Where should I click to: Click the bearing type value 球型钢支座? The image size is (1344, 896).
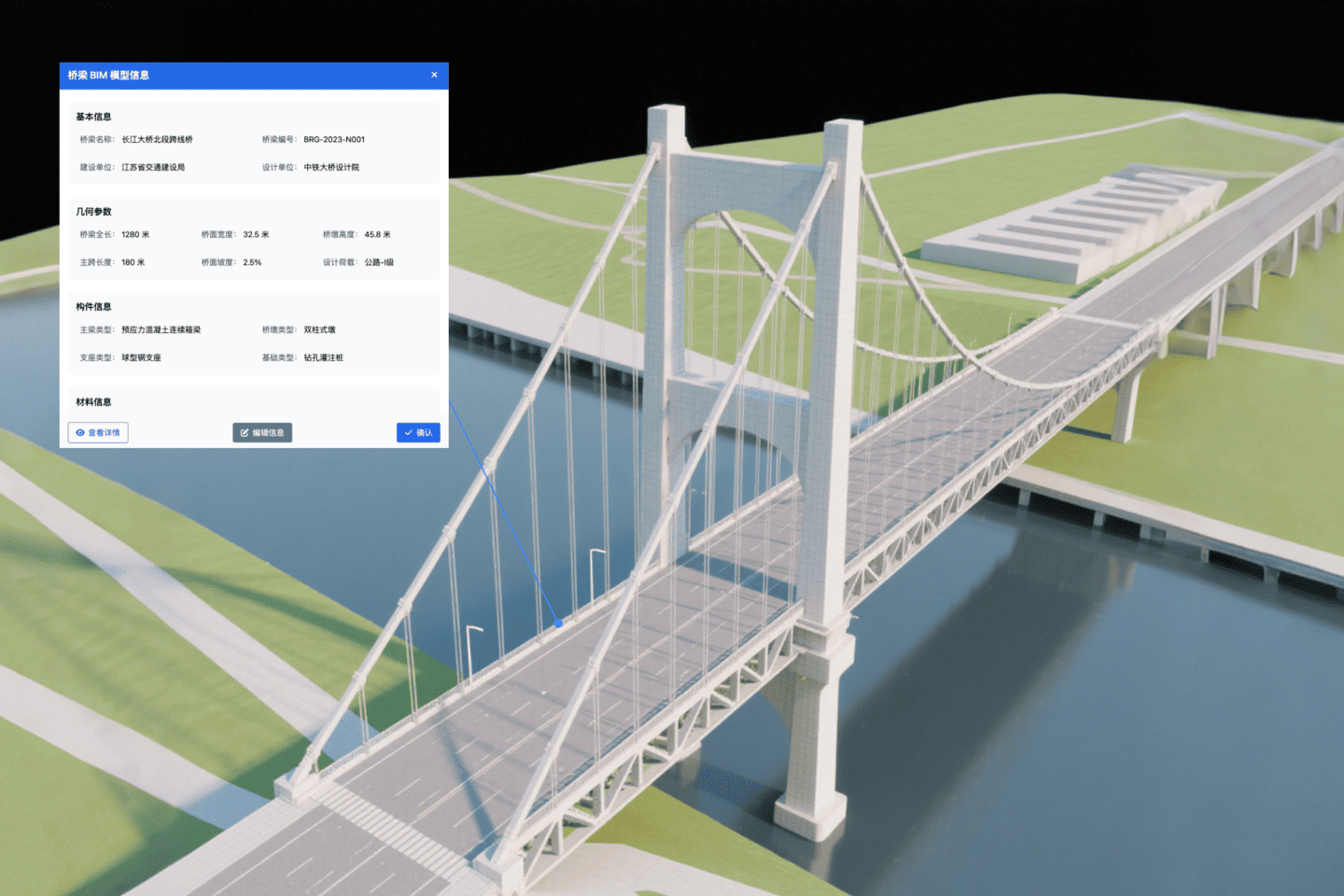click(x=141, y=358)
